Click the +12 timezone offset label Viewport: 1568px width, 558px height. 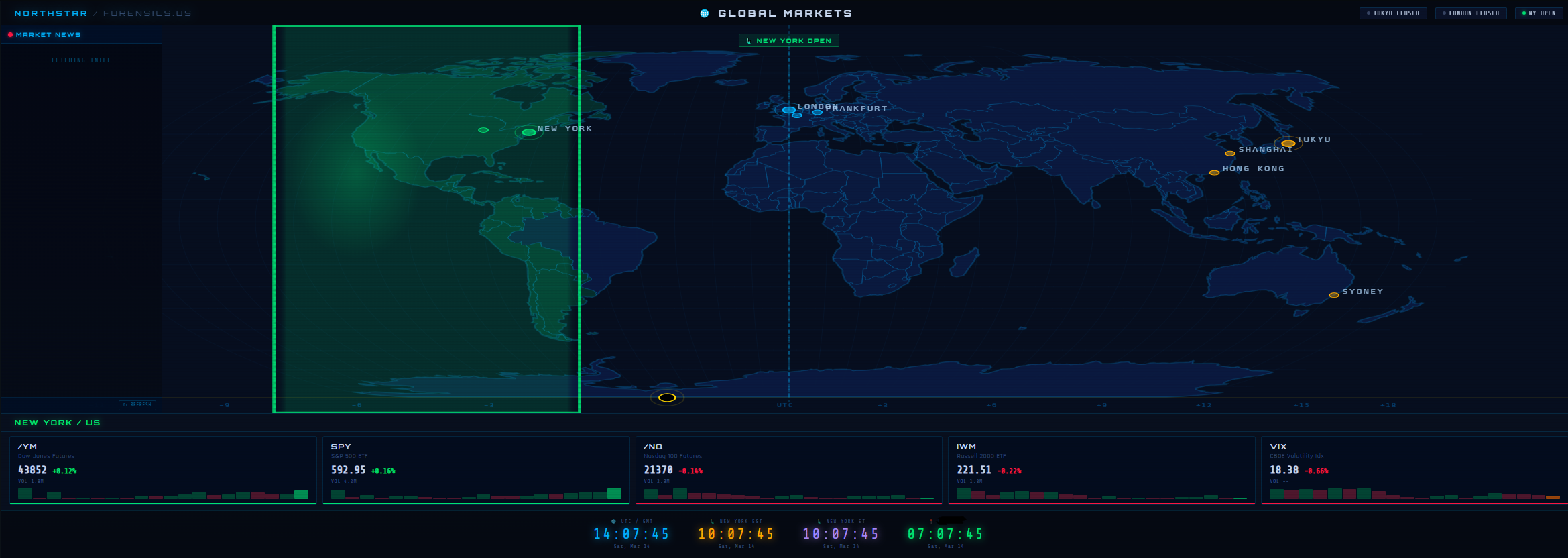point(1204,405)
